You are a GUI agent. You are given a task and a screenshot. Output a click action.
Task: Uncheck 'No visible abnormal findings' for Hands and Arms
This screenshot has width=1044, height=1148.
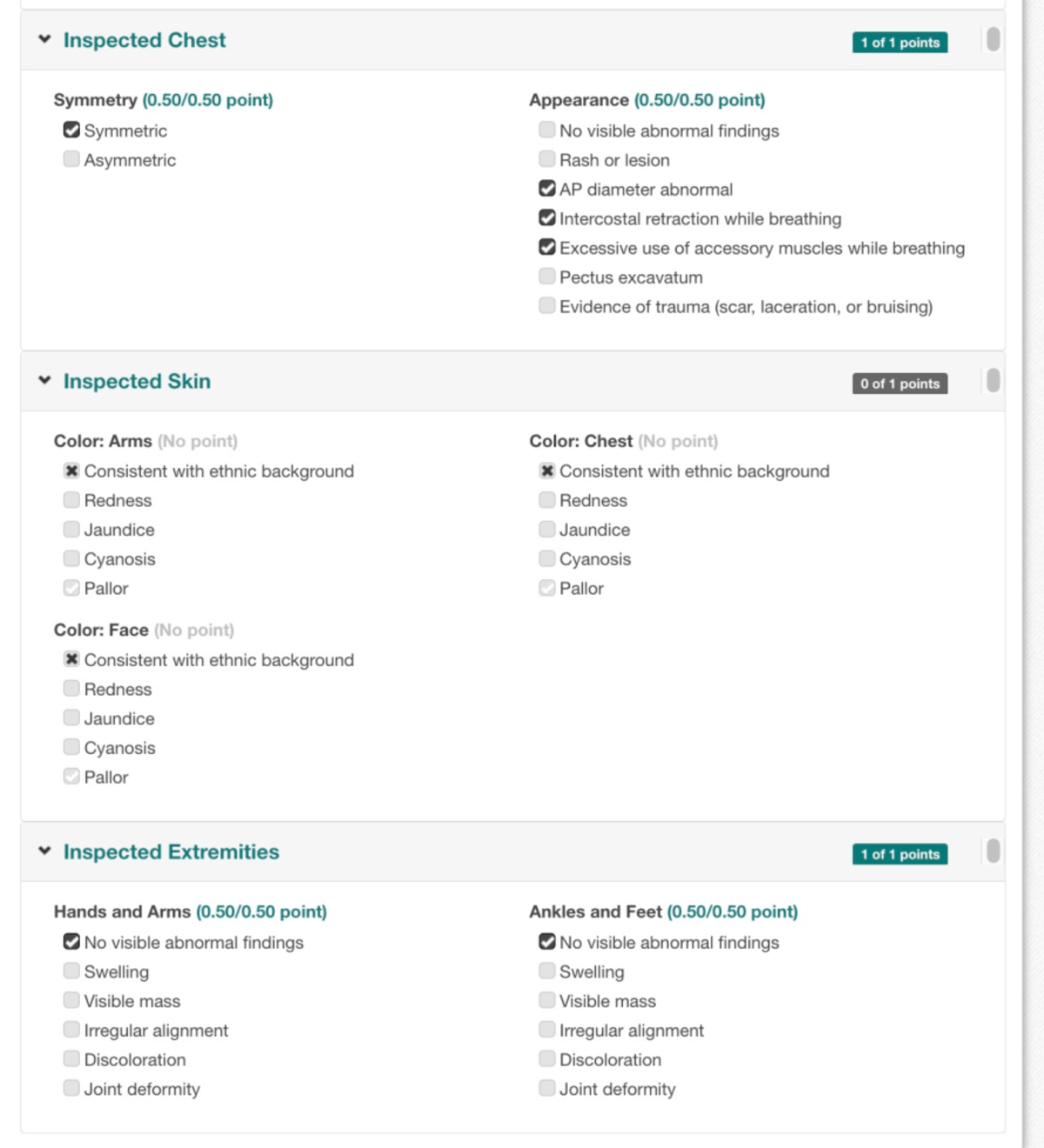pos(71,942)
